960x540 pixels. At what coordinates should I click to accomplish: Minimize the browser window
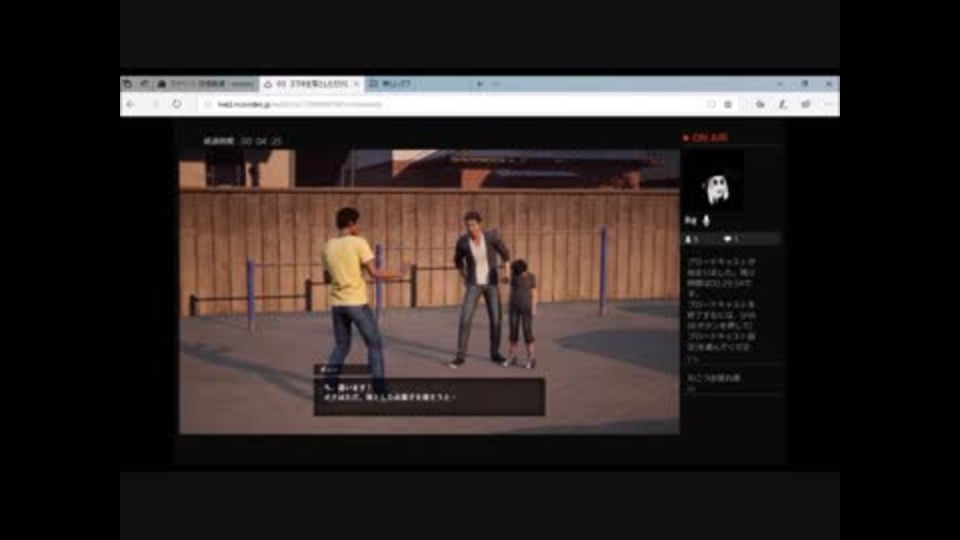(x=780, y=84)
